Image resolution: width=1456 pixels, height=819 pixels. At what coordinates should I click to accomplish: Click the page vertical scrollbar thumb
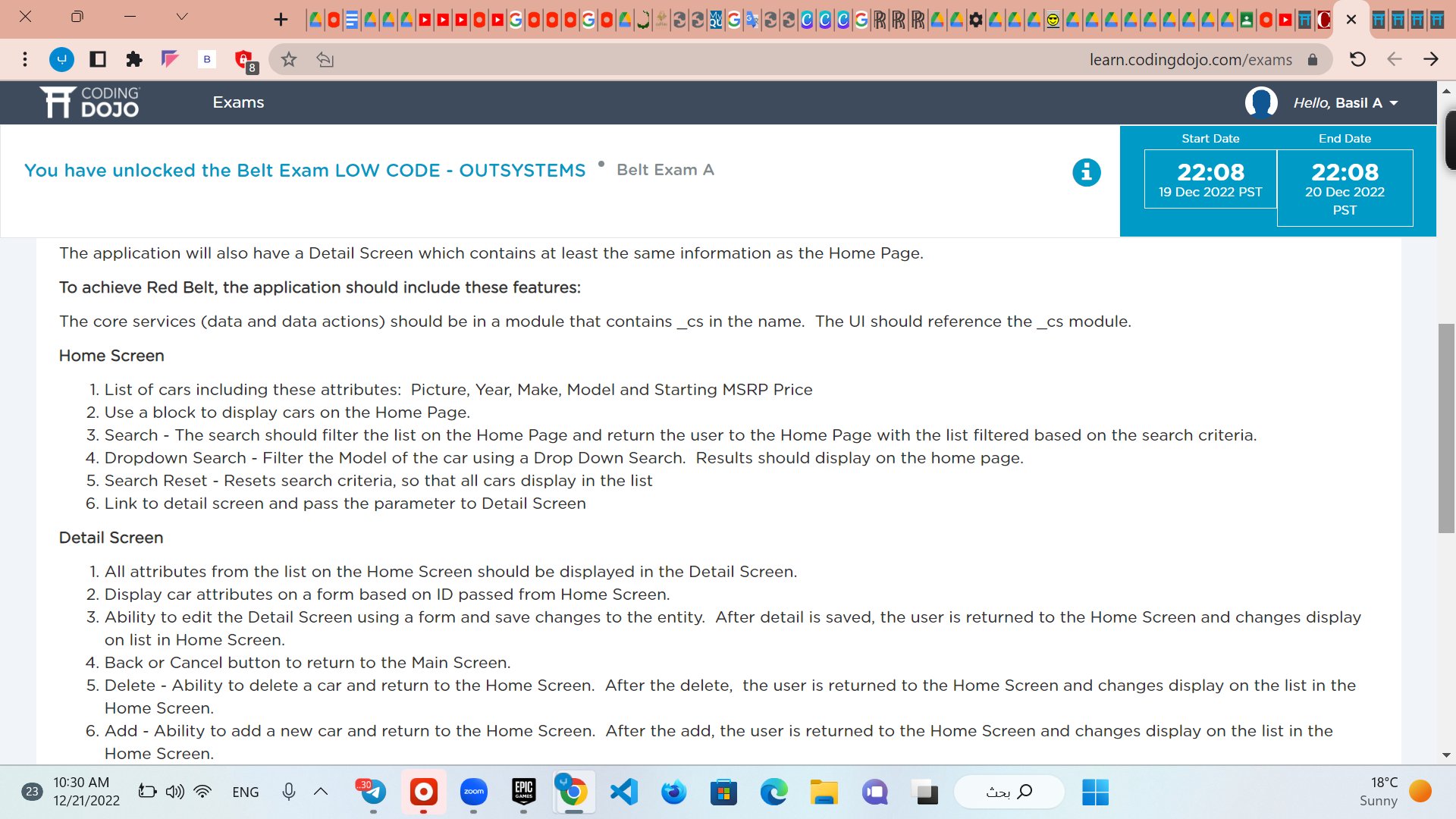pyautogui.click(x=1446, y=428)
